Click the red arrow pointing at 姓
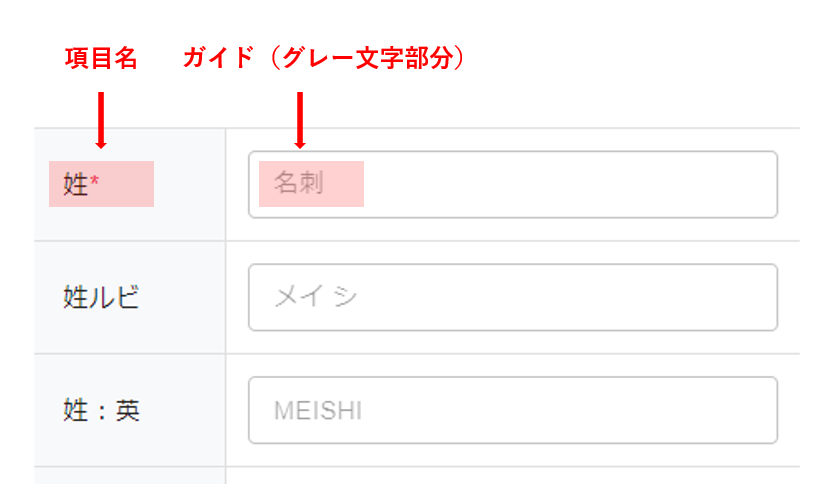Viewport: 832px width, 496px height. pos(100,120)
